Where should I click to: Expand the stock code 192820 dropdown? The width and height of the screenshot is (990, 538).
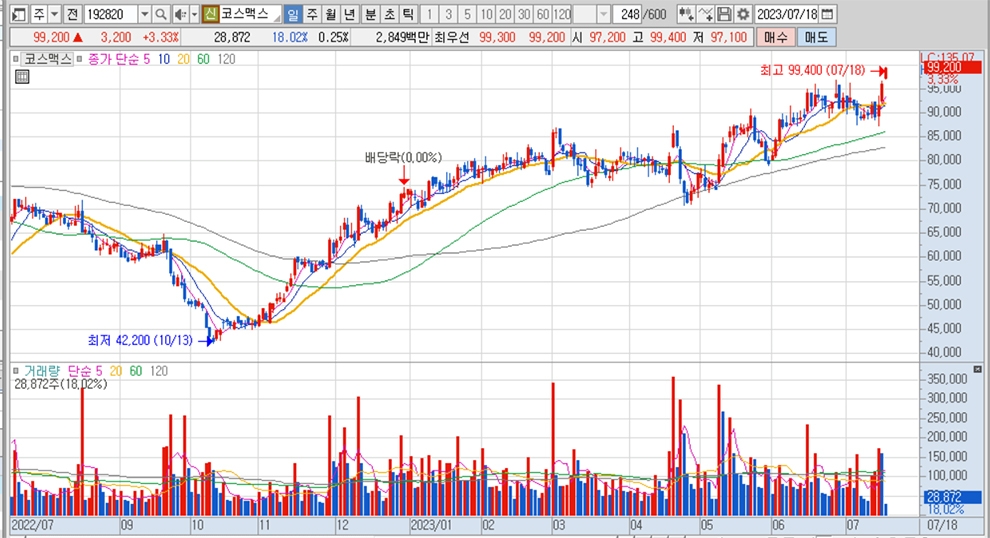tap(144, 15)
